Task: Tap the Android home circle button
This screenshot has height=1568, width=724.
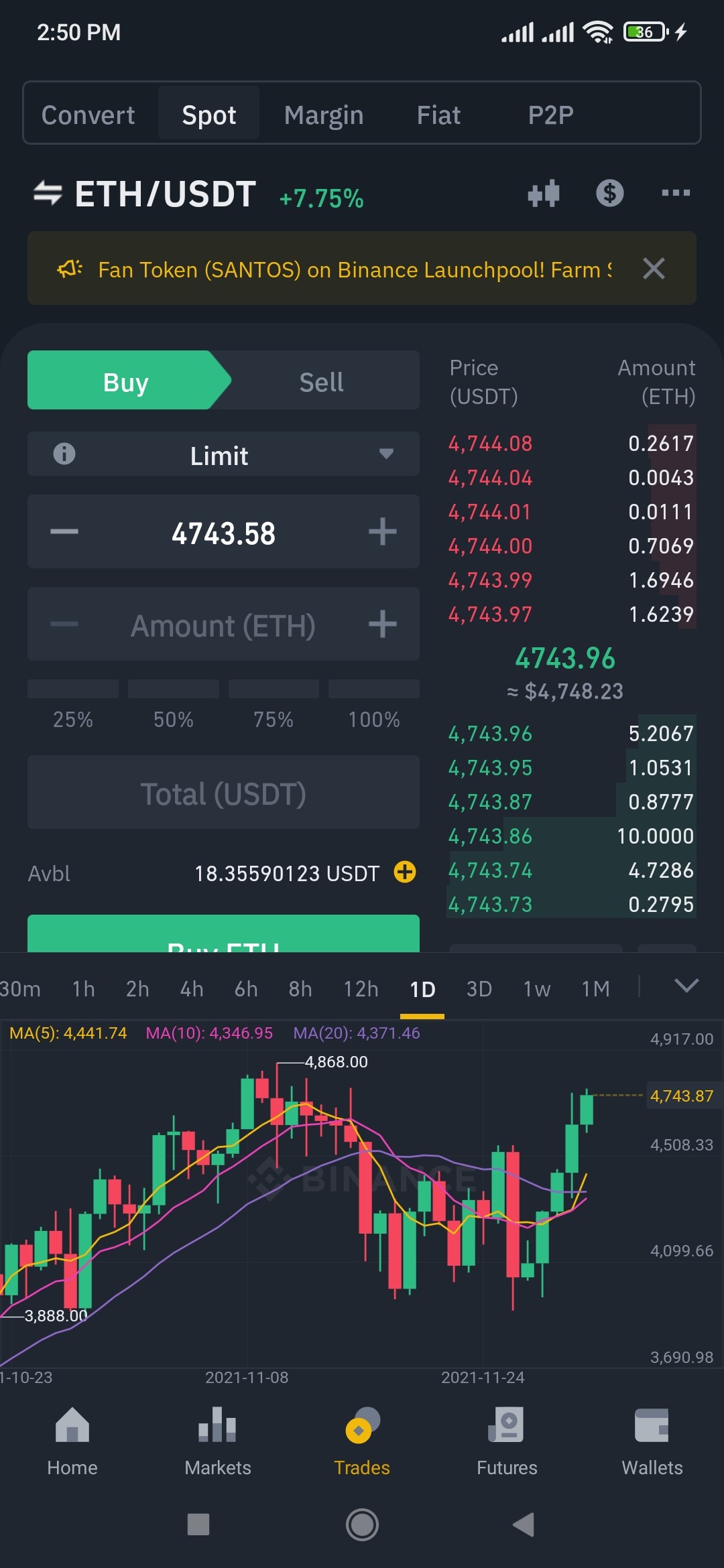Action: pyautogui.click(x=362, y=1524)
